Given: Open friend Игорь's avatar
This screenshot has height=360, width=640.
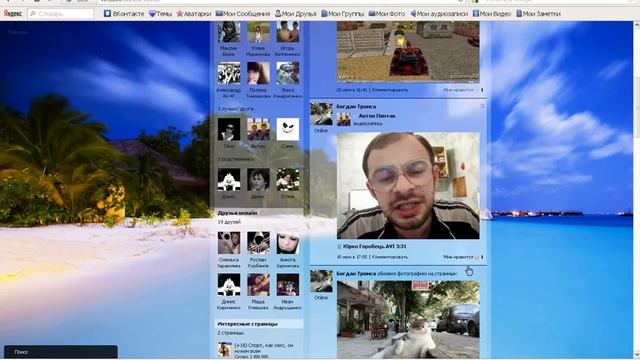Looking at the screenshot, I should (x=288, y=32).
